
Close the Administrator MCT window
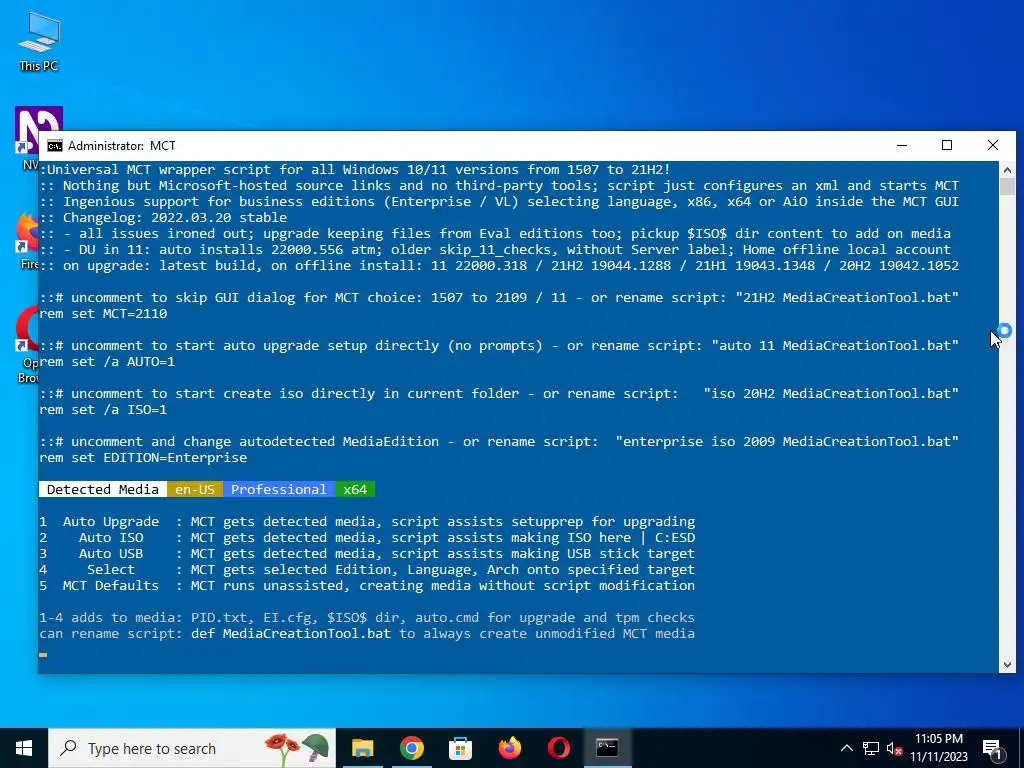[993, 146]
